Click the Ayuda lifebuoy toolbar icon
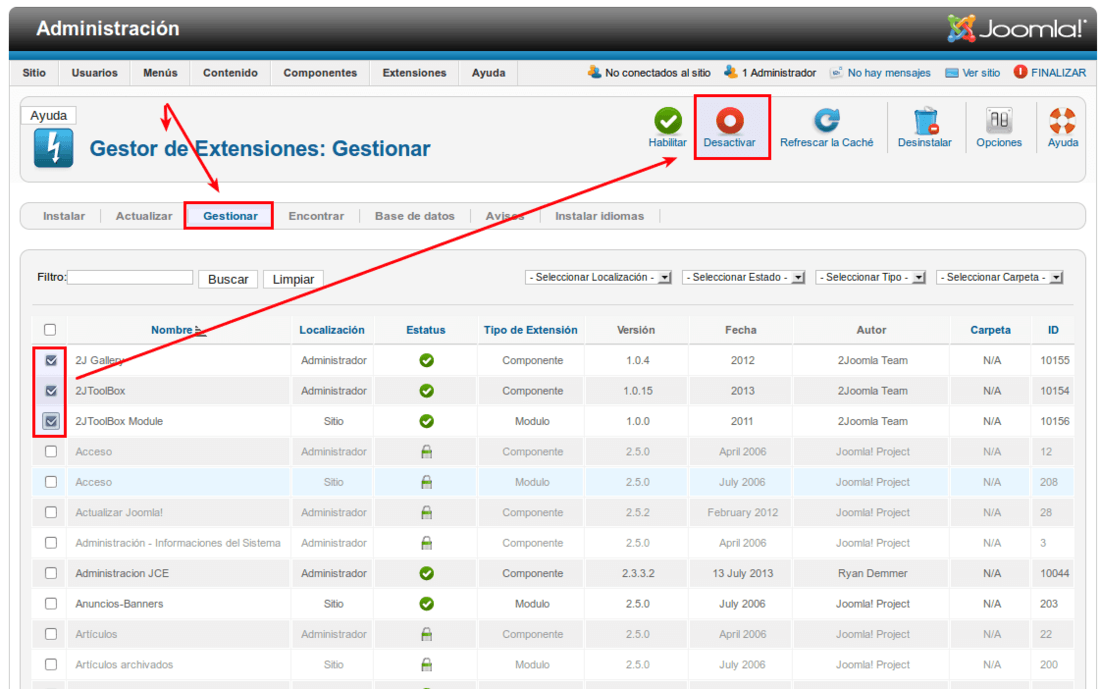Image resolution: width=1100 pixels, height=689 pixels. 1063,121
